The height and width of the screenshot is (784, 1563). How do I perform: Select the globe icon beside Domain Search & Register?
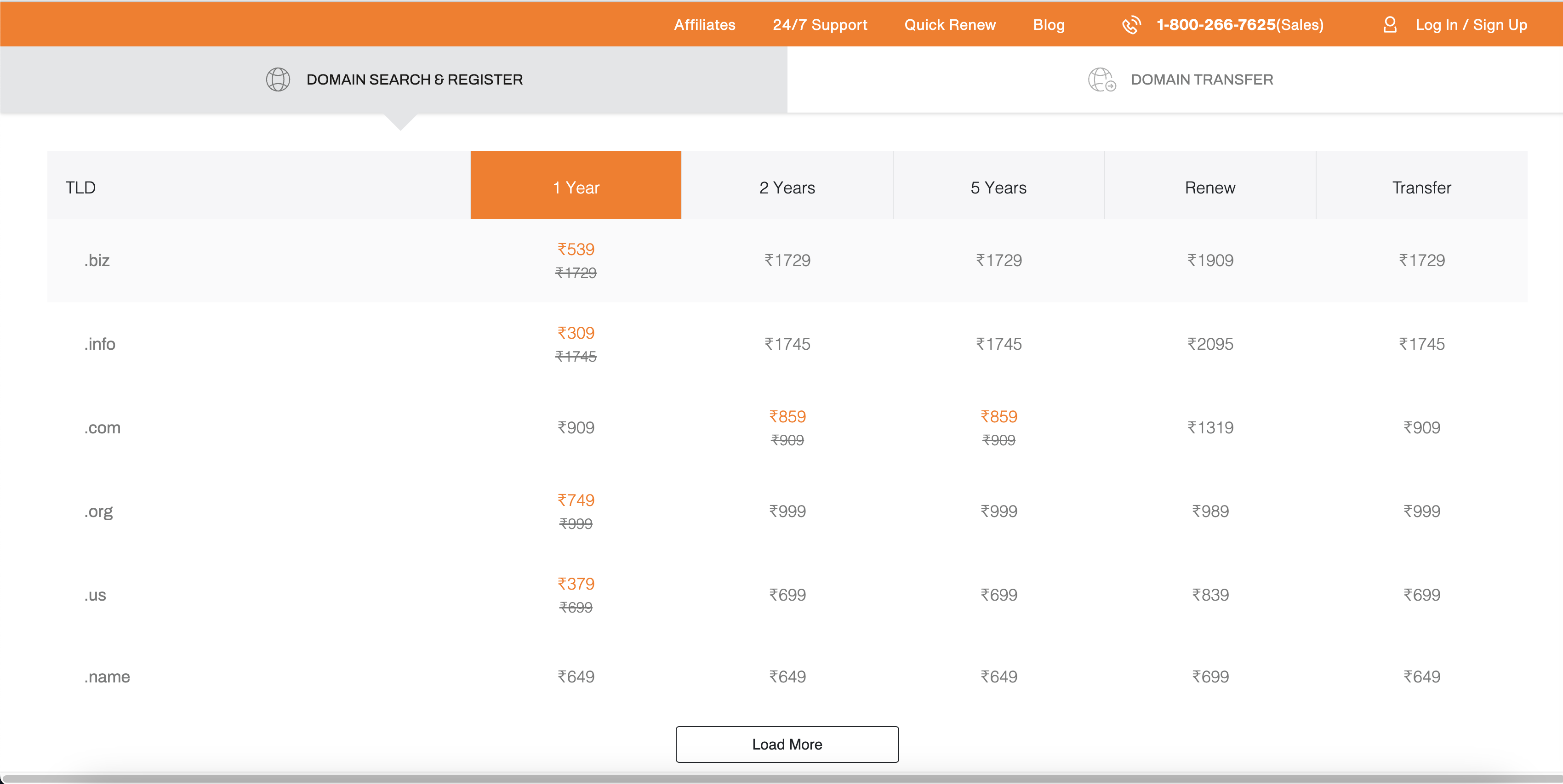[278, 79]
